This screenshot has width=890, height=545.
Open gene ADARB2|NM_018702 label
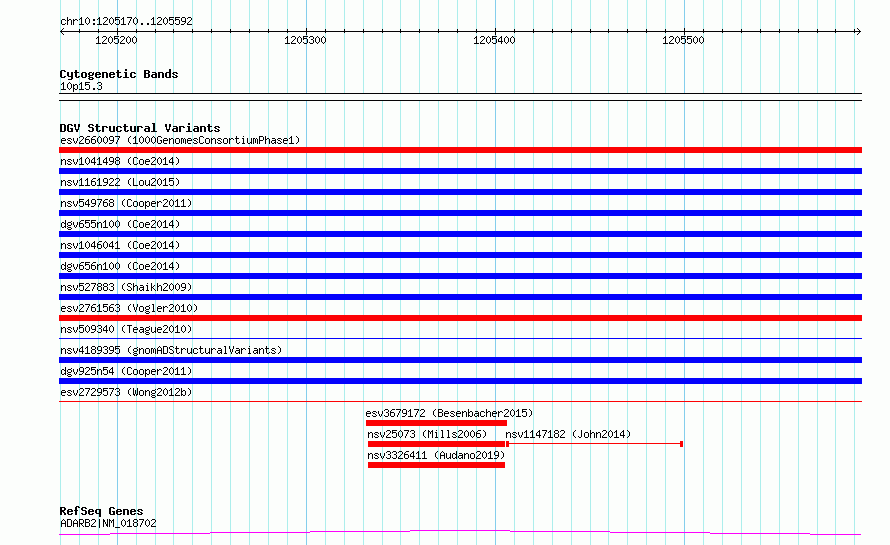tap(108, 523)
